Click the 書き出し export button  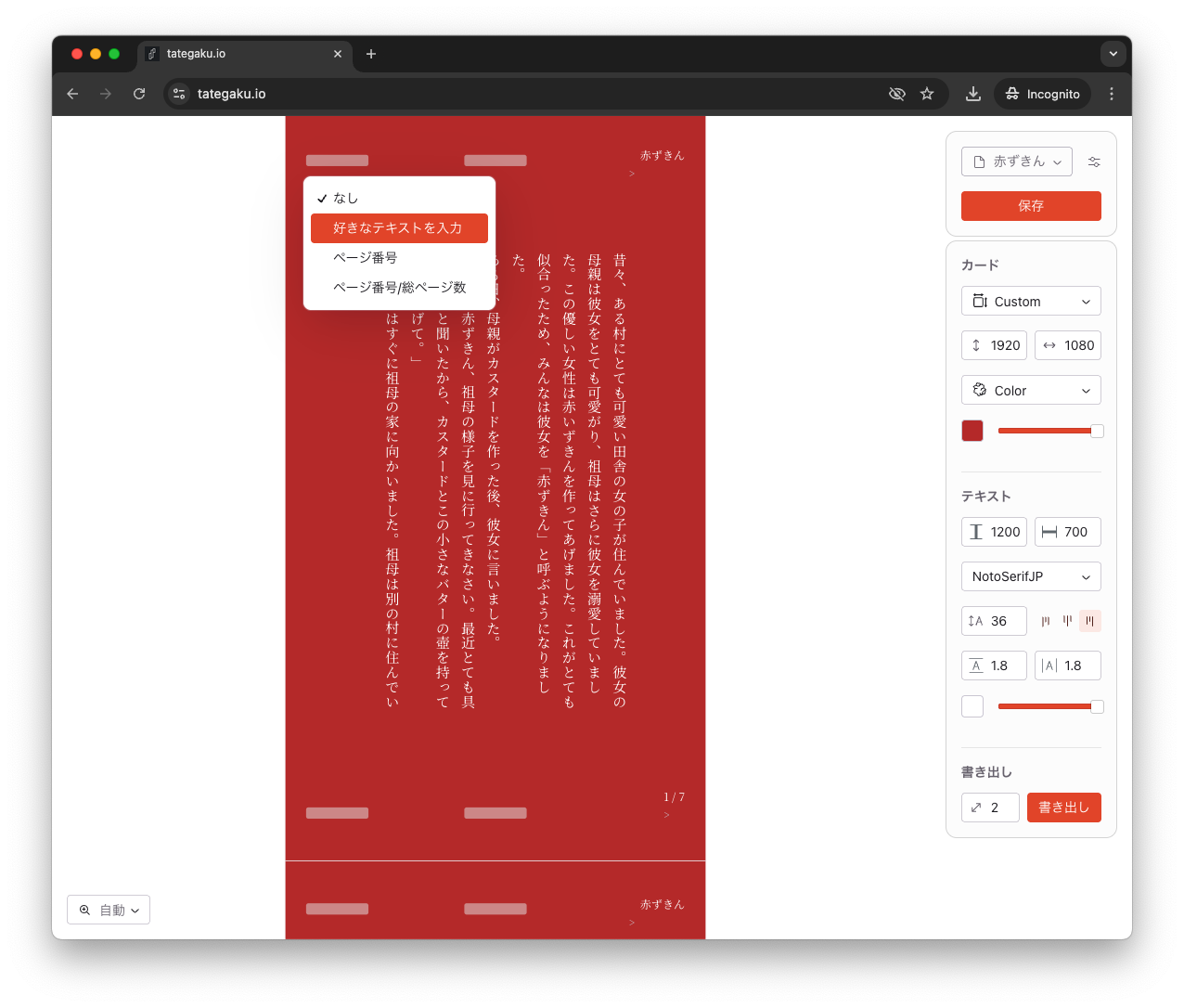coord(1063,807)
